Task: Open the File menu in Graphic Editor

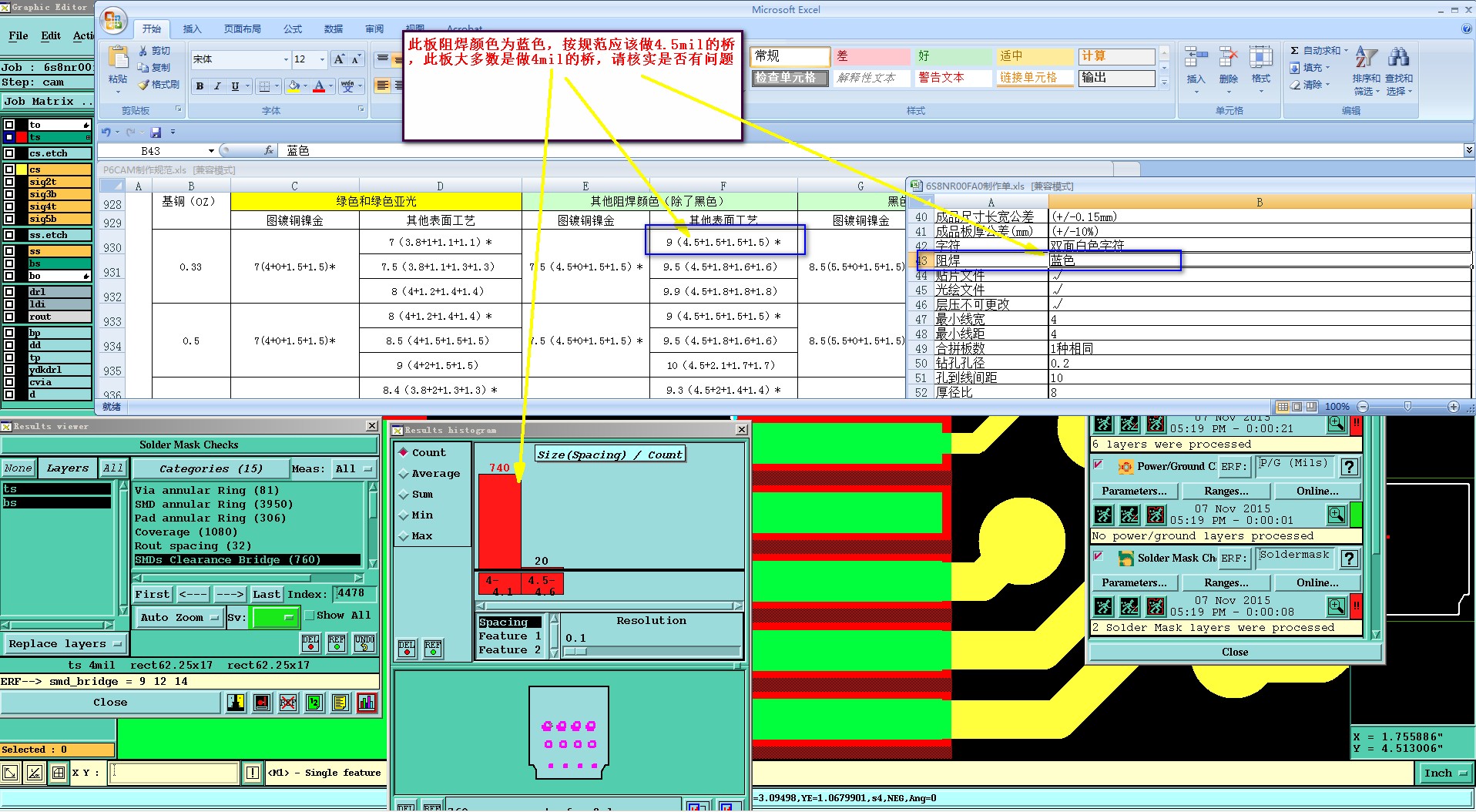Action: (x=18, y=35)
